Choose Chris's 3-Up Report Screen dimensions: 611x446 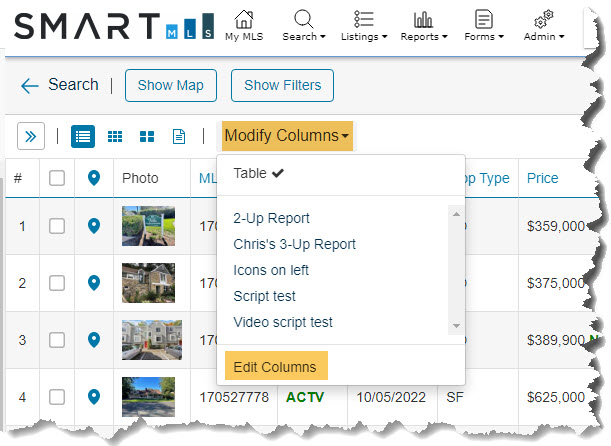coord(294,244)
